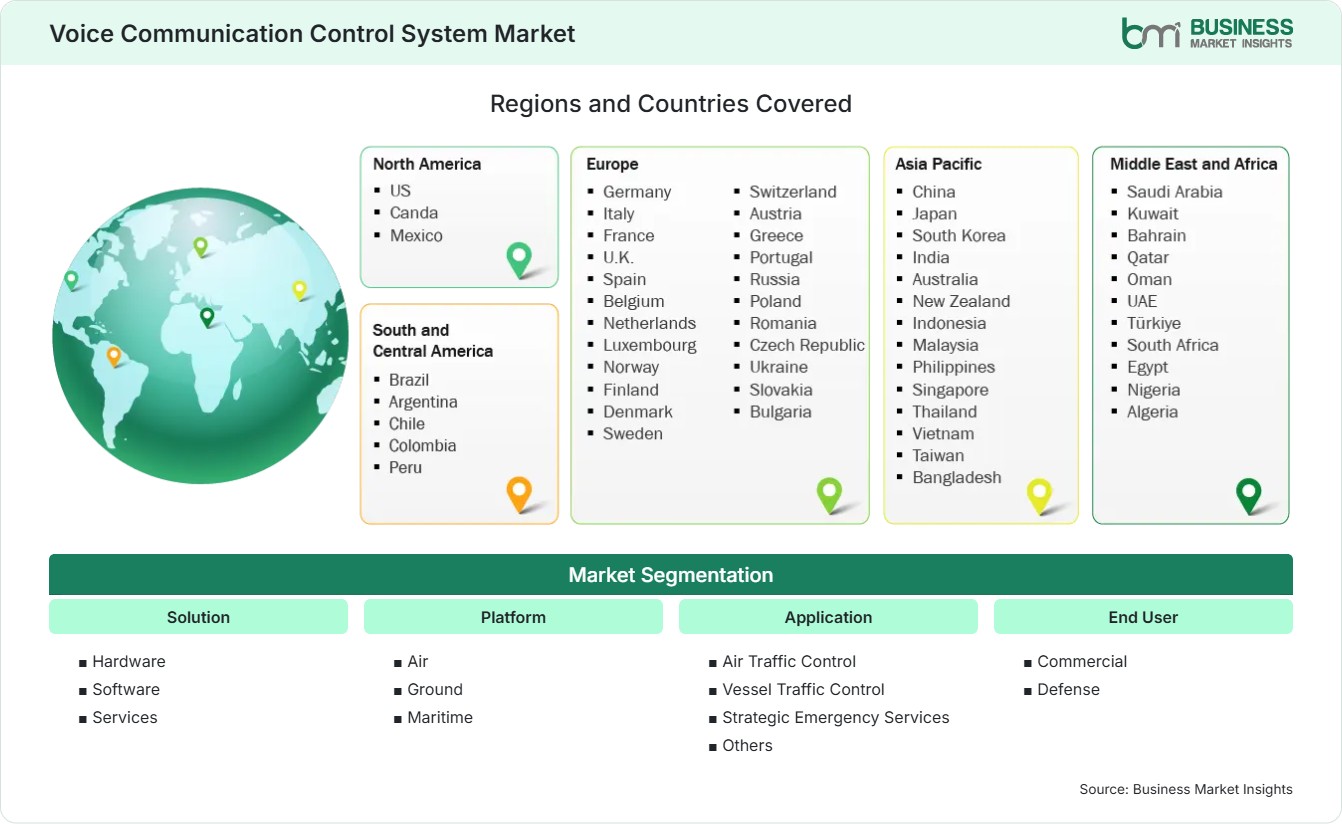Select the orange pin on the globe
The height and width of the screenshot is (824, 1342).
pyautogui.click(x=114, y=356)
